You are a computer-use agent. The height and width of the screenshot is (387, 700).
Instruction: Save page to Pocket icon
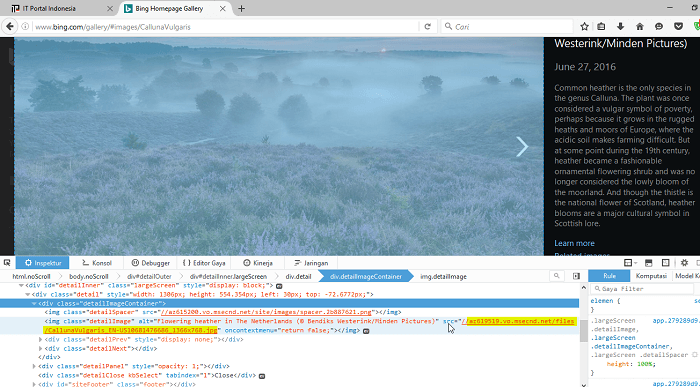point(678,27)
